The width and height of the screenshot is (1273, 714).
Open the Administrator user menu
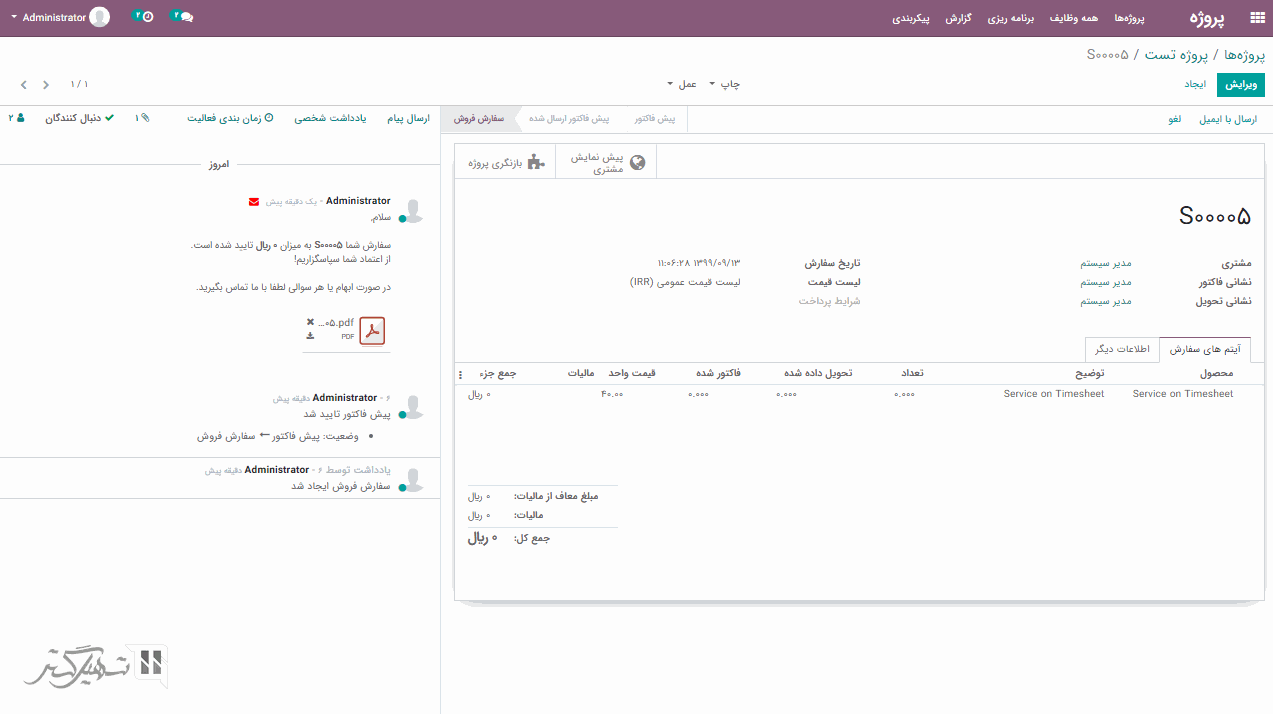60,18
